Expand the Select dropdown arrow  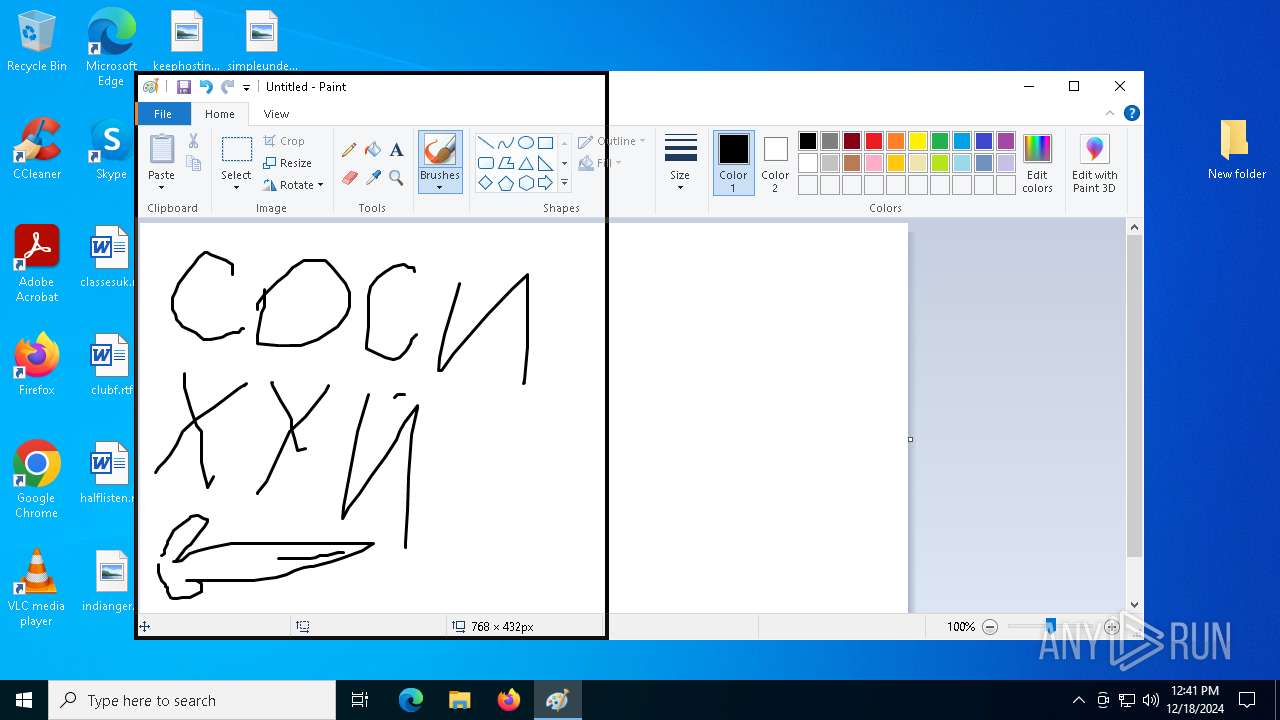coord(236,187)
